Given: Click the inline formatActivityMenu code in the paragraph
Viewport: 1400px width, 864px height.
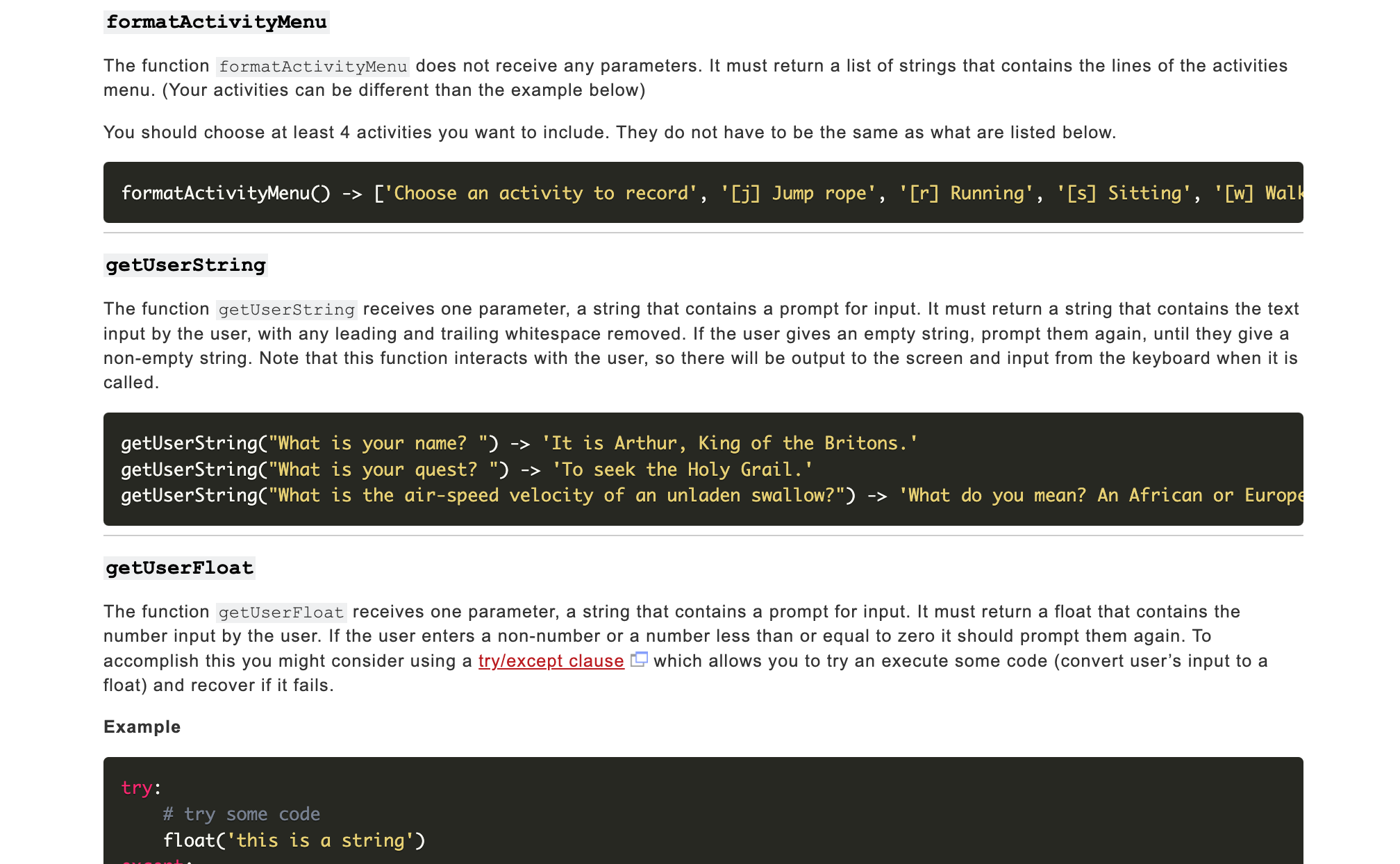Looking at the screenshot, I should 312,67.
